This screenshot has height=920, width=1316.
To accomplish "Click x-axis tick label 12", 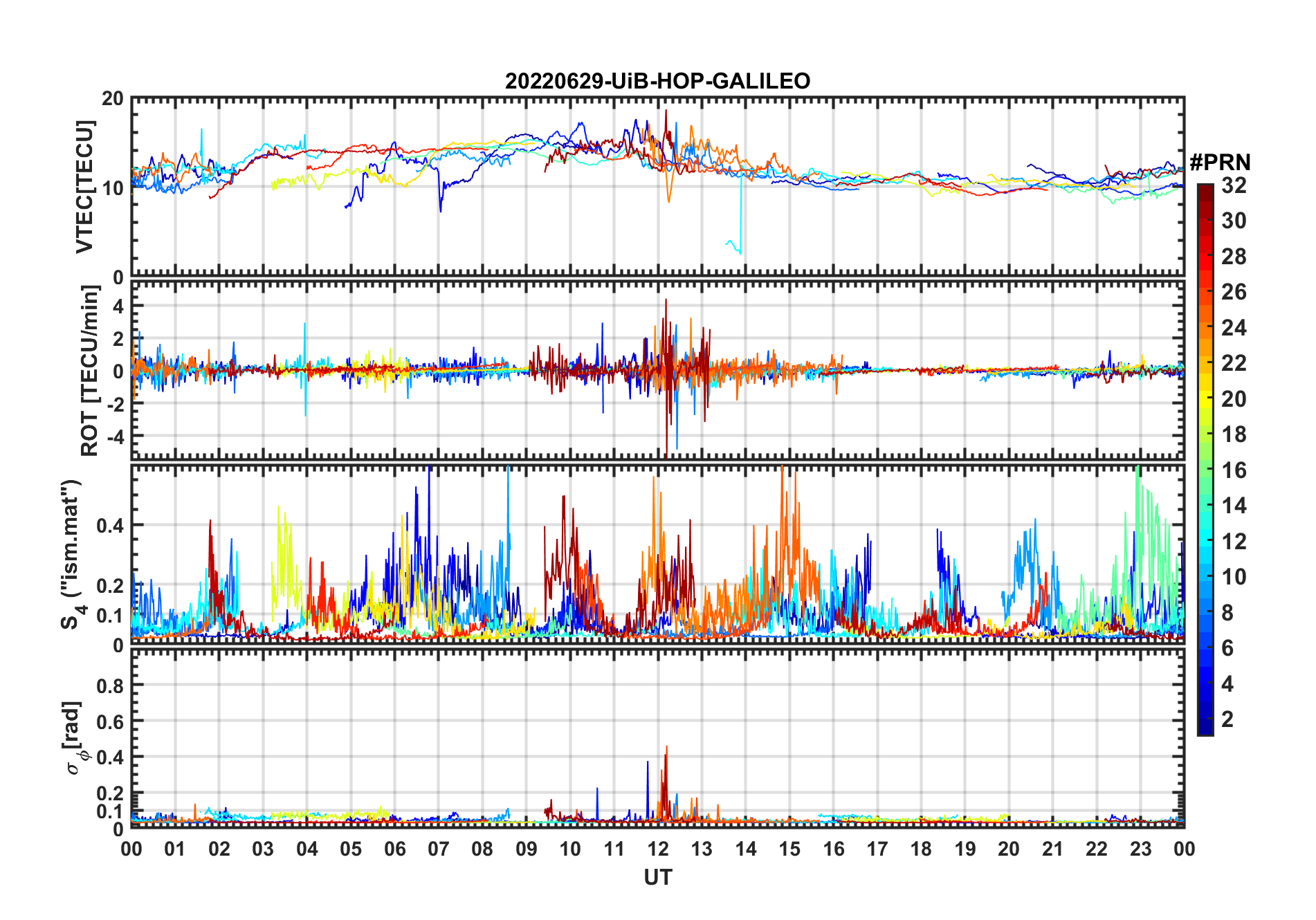I will pos(658,849).
